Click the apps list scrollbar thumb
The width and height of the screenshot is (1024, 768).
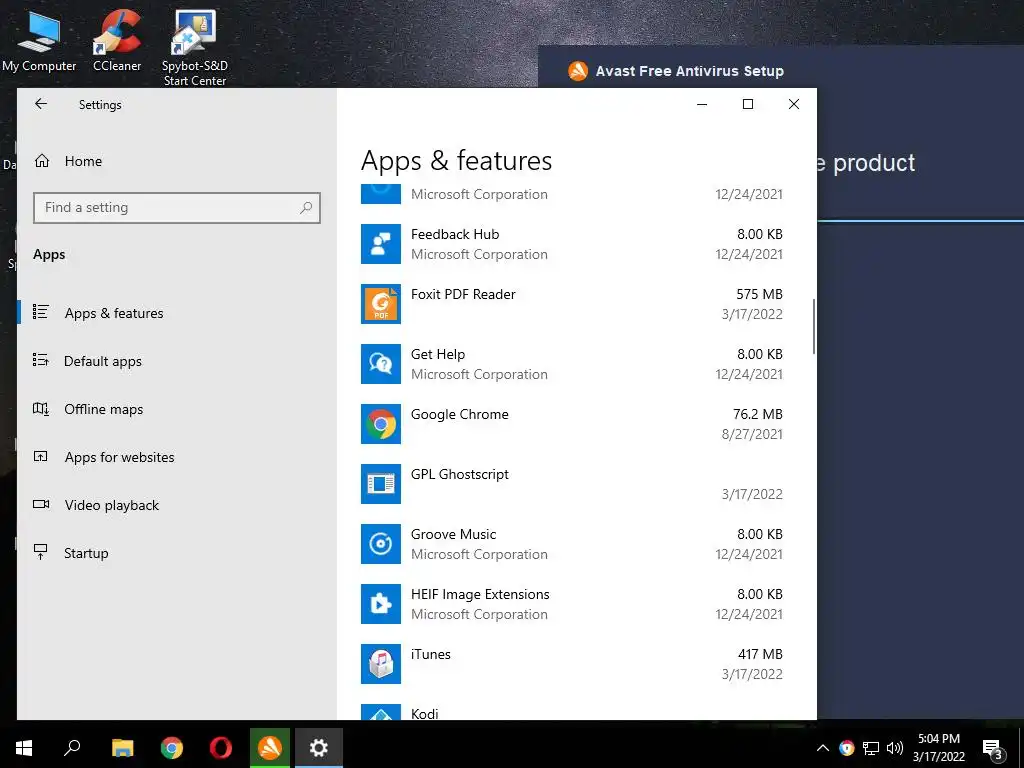tap(814, 327)
